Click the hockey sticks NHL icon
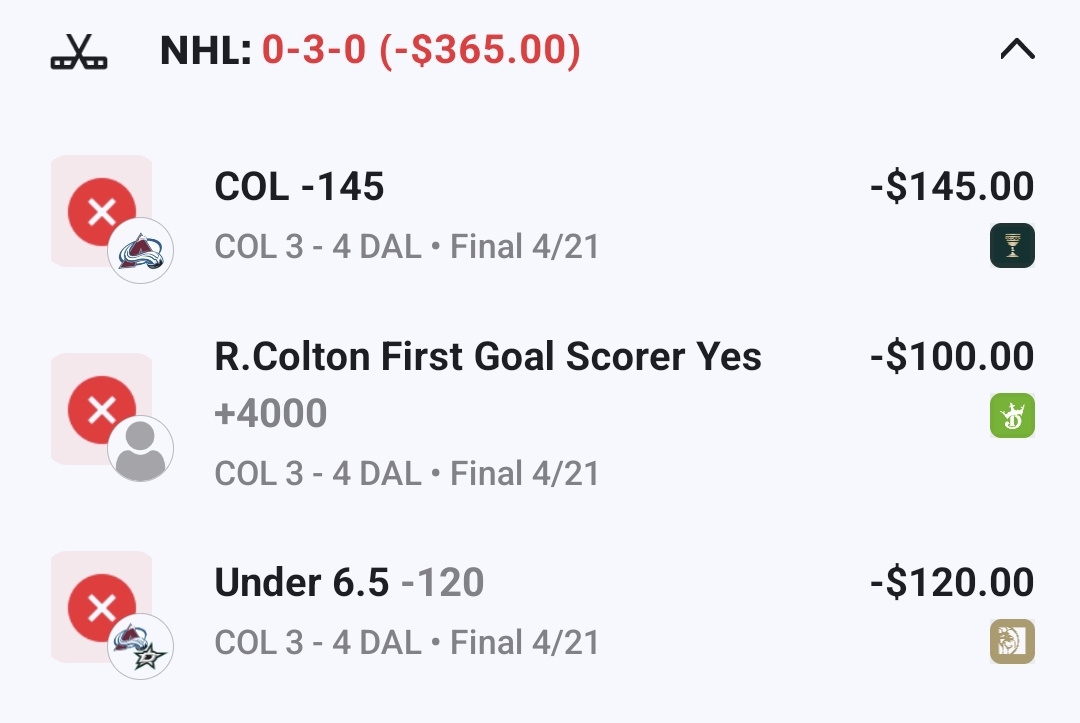This screenshot has width=1080, height=723. (79, 51)
